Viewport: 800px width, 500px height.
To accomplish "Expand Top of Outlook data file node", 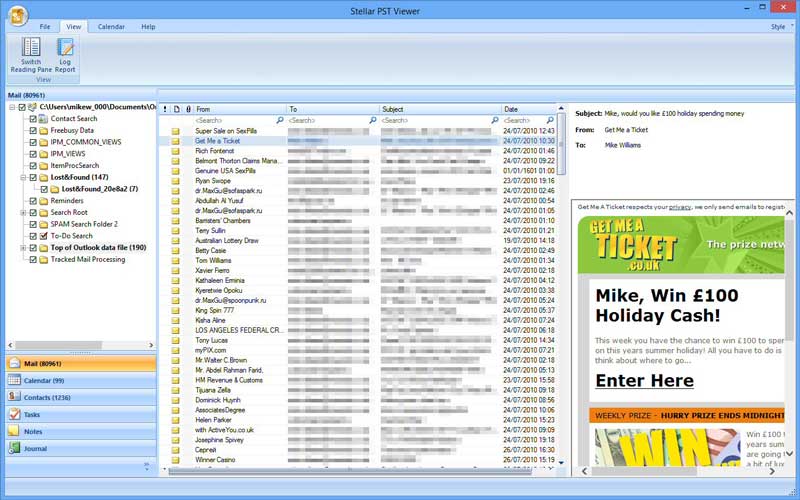I will [23, 248].
